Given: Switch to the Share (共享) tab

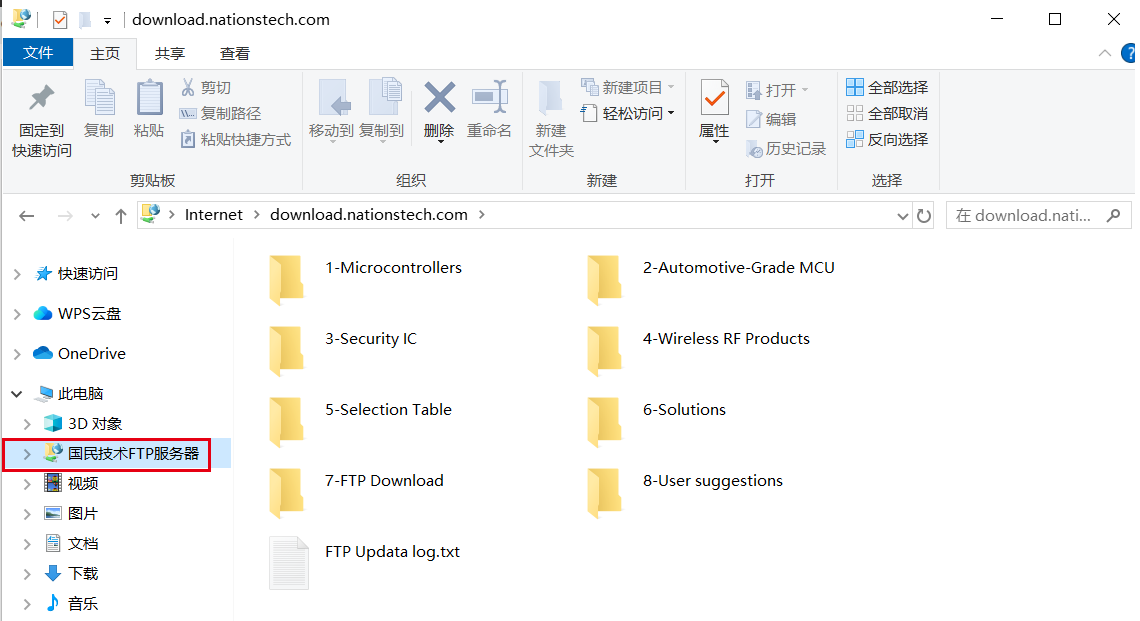Looking at the screenshot, I should click(x=170, y=54).
